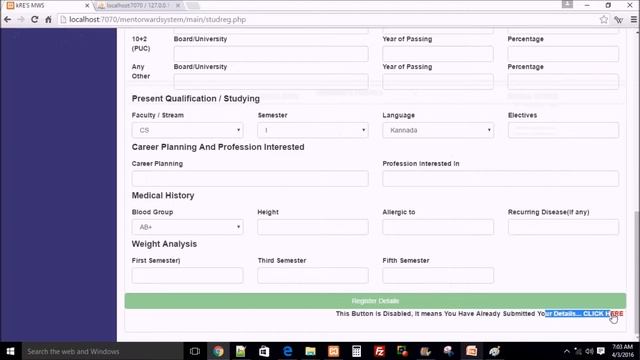
Task: Click the CLICK HERE link
Action: pos(603,313)
